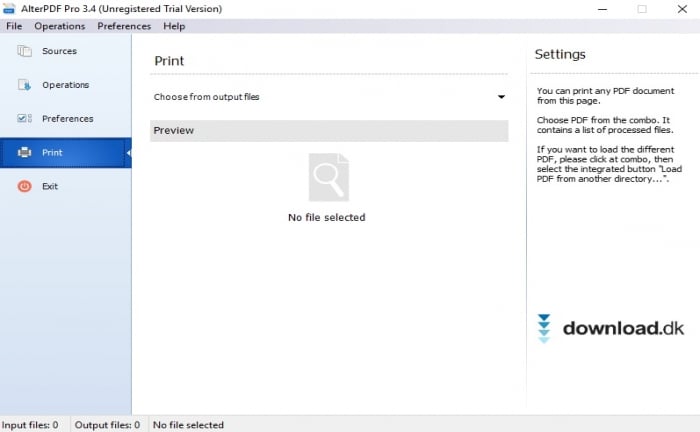Viewport: 700px width, 432px height.
Task: Open the Preferences menu in menu bar
Action: click(x=124, y=26)
